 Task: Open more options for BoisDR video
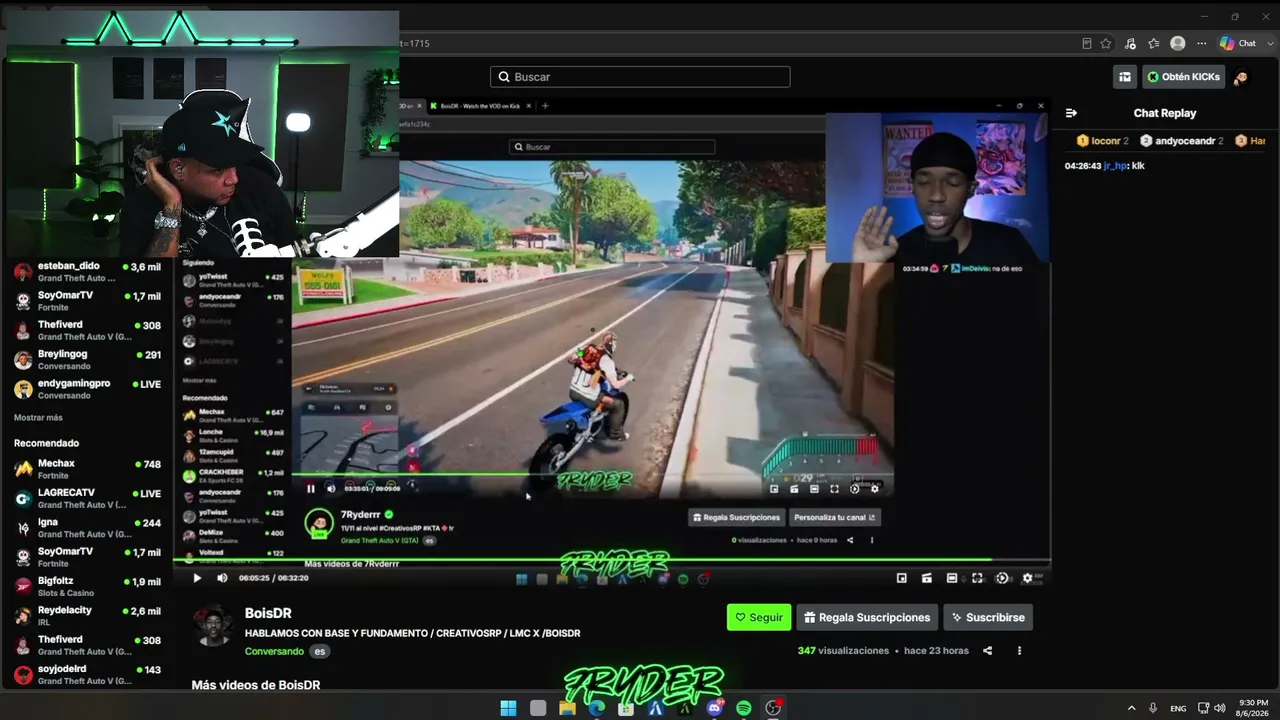coord(1019,651)
